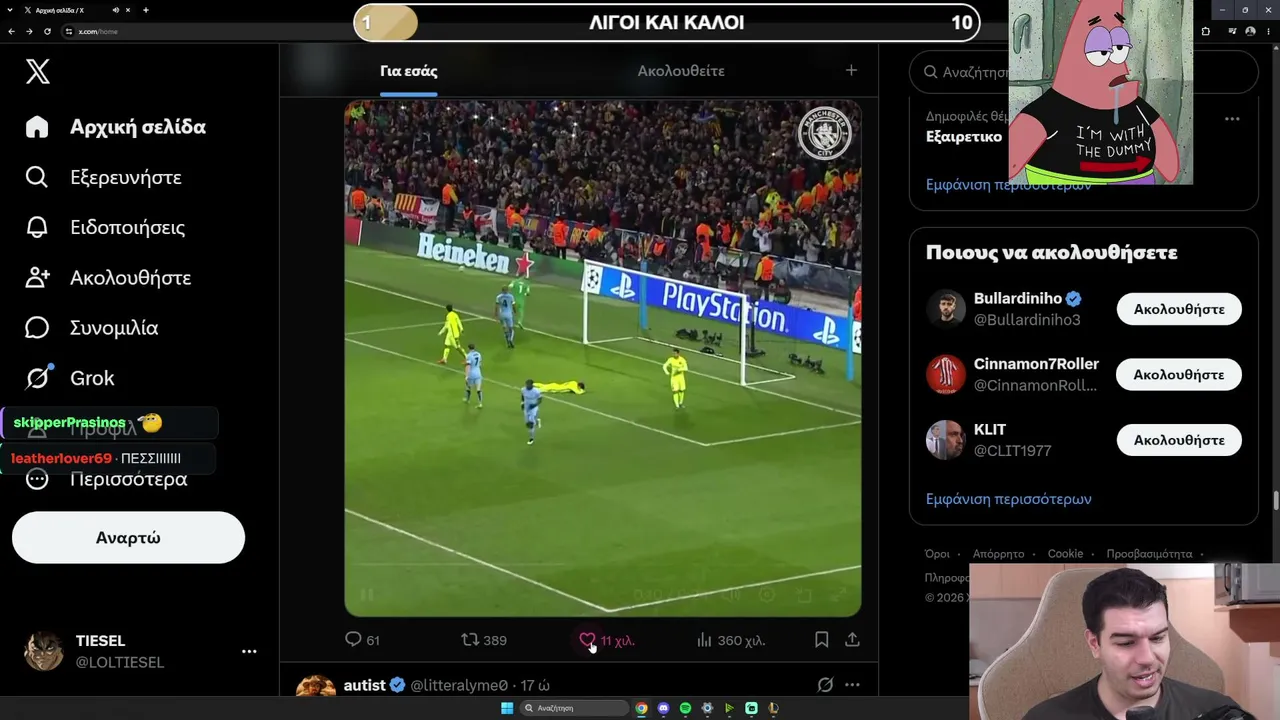Click the bell icon for notifications
This screenshot has height=720, width=1280.
coord(37,227)
